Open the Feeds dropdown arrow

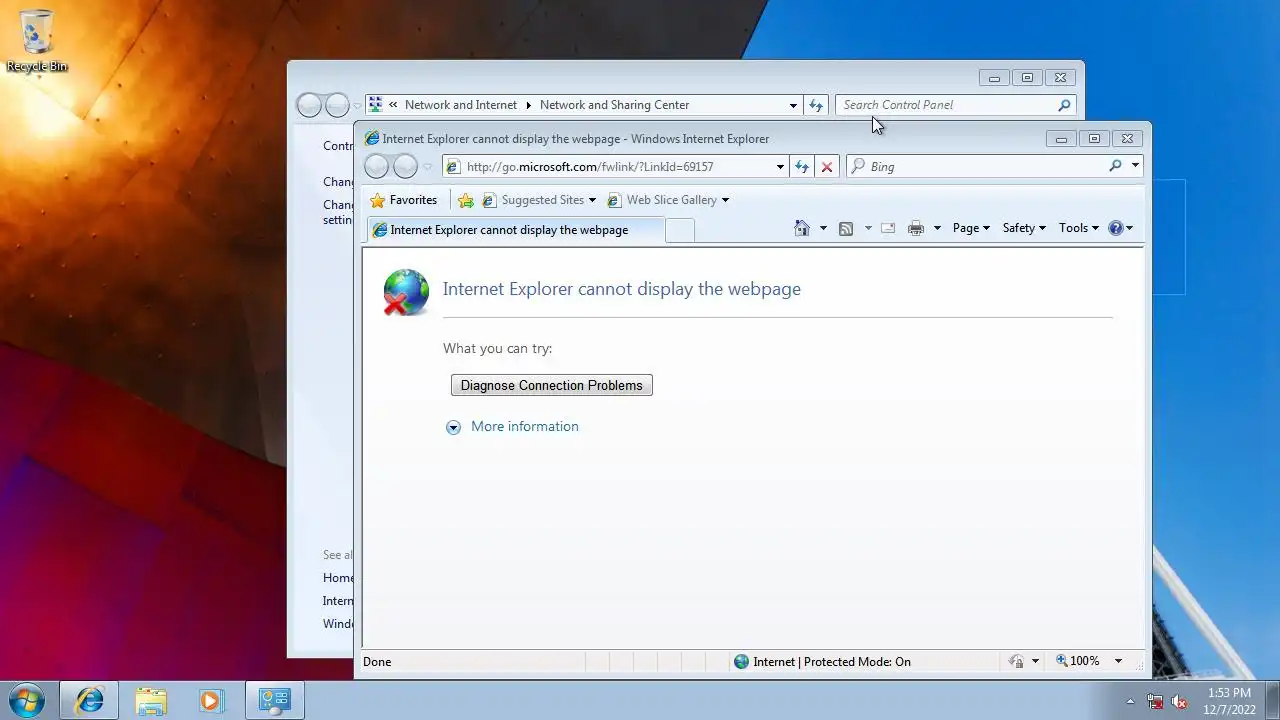pyautogui.click(x=868, y=228)
